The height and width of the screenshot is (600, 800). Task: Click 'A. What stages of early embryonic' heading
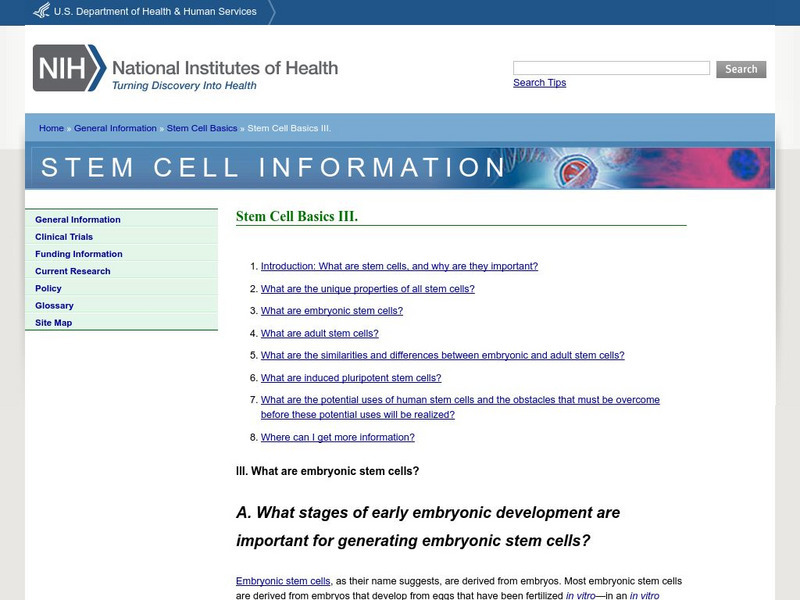click(x=428, y=526)
